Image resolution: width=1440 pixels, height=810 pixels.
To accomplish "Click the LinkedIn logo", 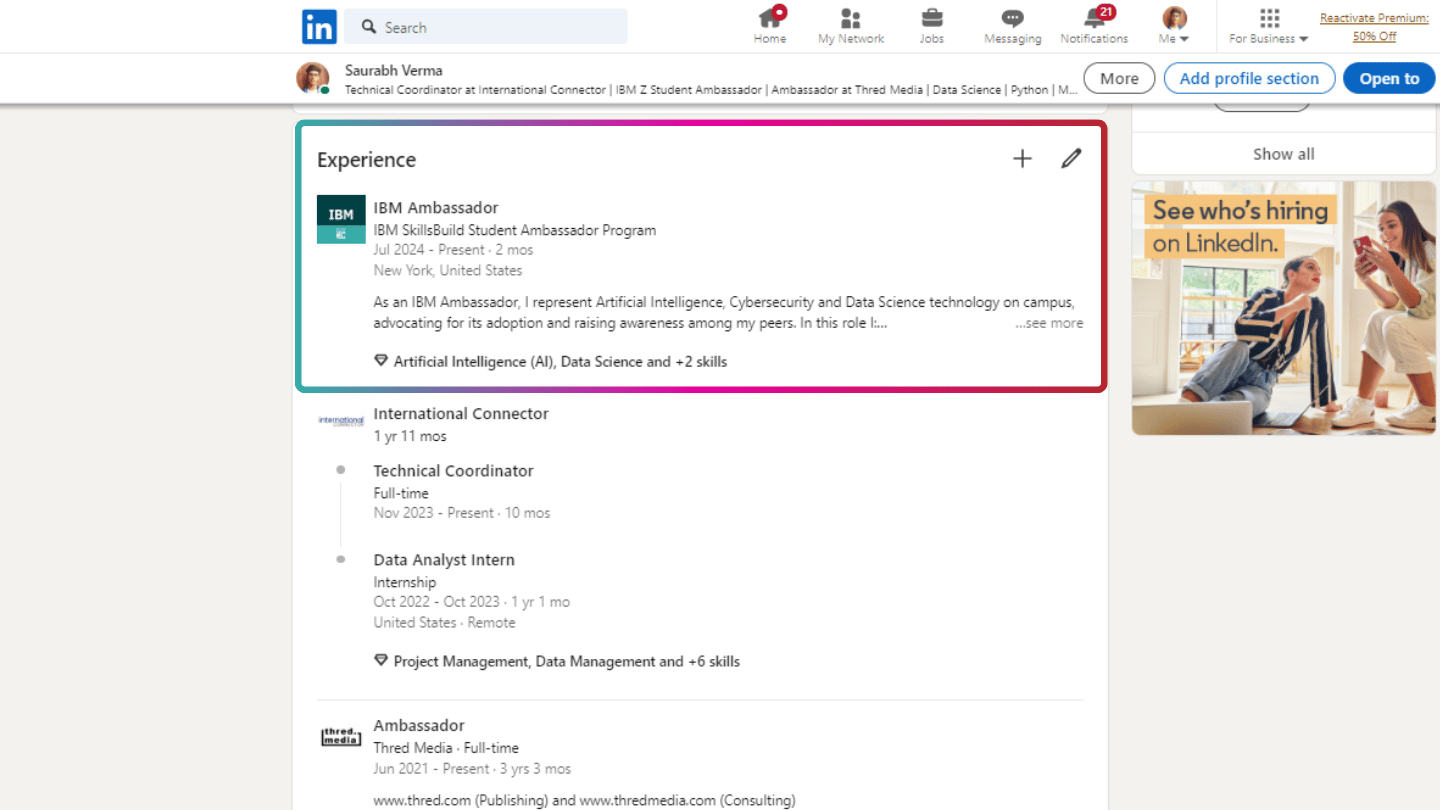I will point(318,26).
